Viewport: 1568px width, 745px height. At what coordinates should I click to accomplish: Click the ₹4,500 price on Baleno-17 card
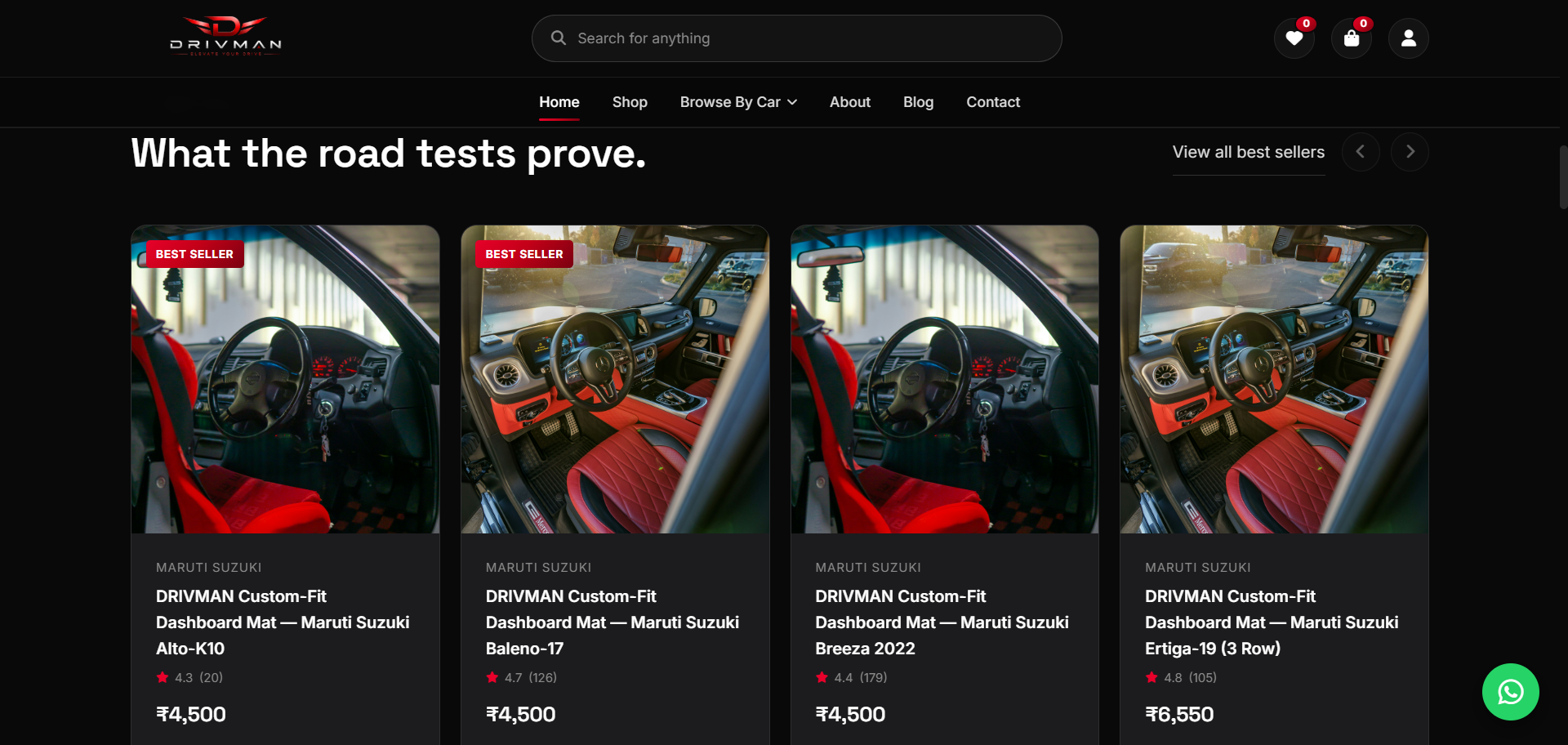coord(521,715)
